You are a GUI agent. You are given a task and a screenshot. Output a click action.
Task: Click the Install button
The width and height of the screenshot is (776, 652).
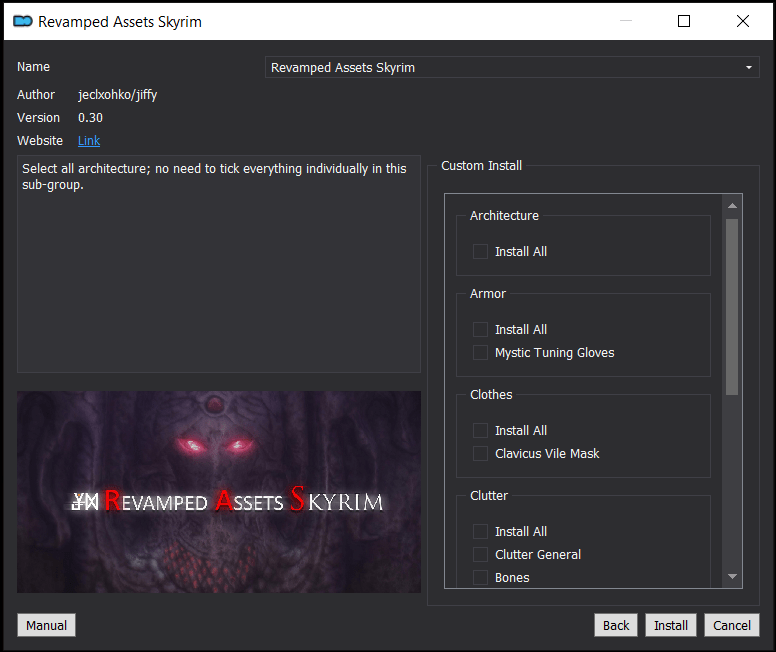671,625
